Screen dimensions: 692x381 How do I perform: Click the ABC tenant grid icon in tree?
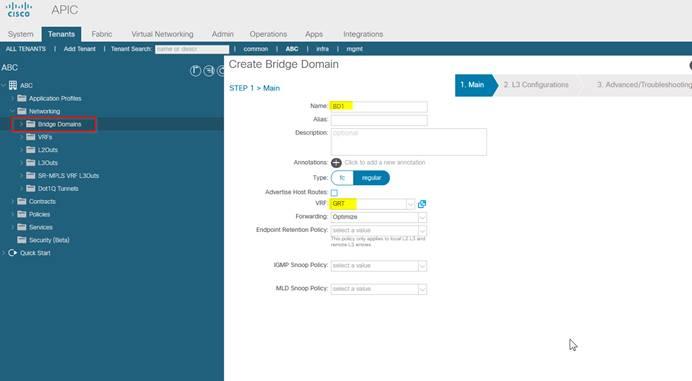13,85
